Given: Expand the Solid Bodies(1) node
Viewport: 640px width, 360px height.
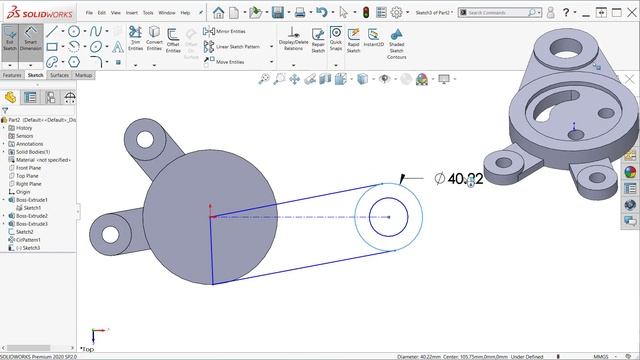Looking at the screenshot, I should click(4, 152).
